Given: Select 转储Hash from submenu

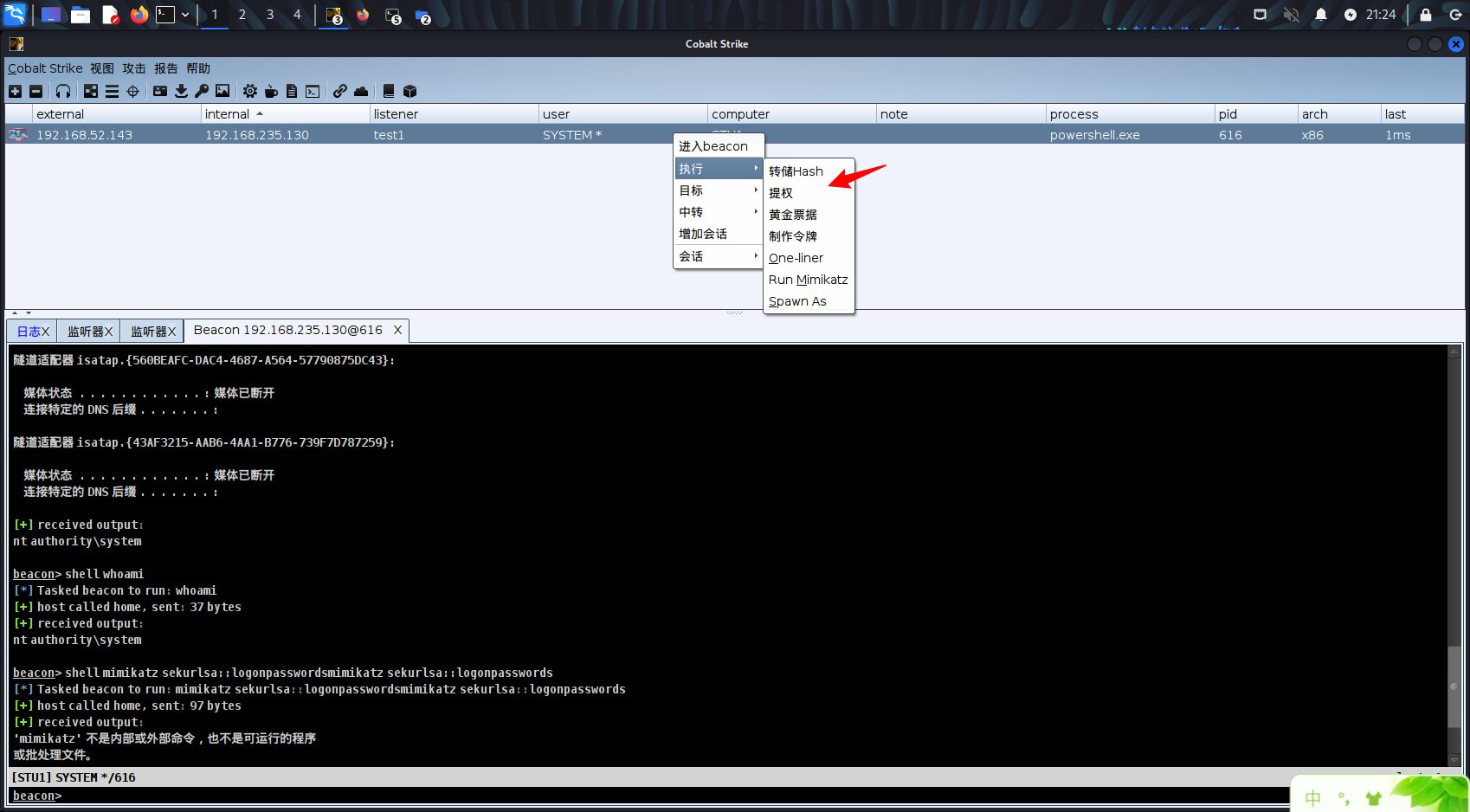Looking at the screenshot, I should 809,171.
